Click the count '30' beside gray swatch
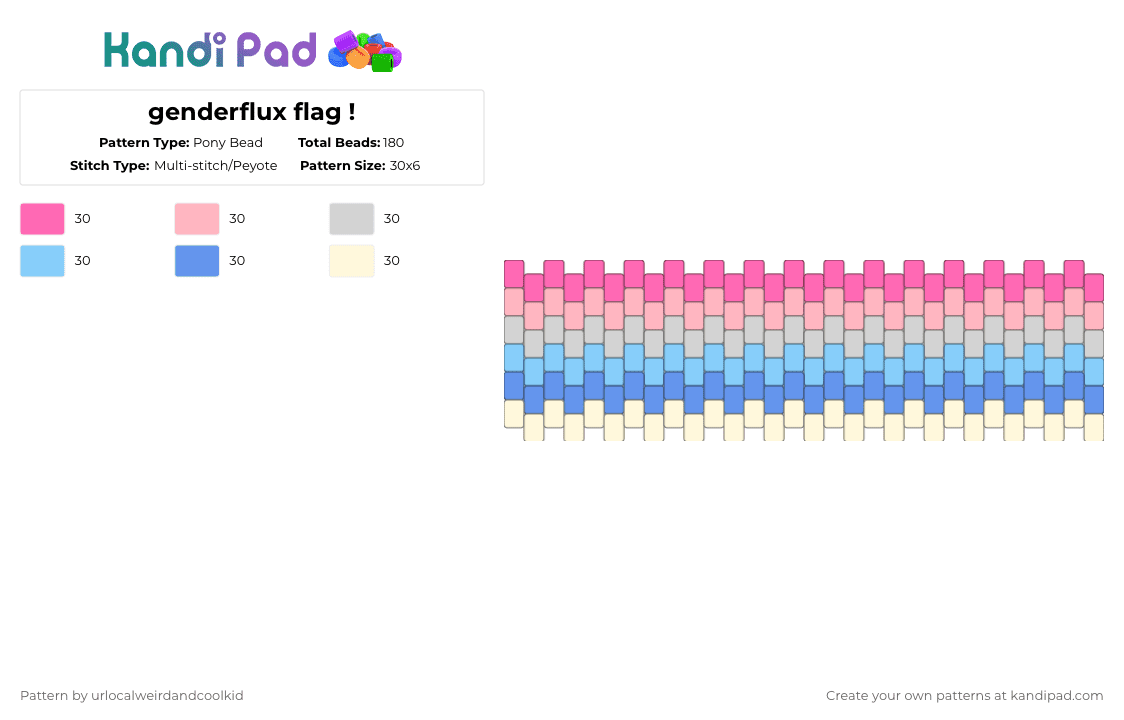 (391, 219)
